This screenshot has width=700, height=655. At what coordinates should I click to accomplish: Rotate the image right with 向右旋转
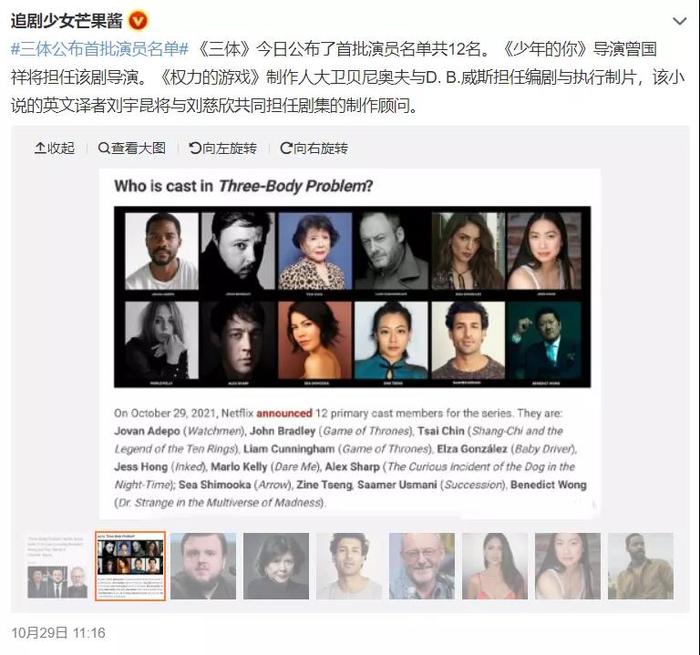tap(314, 148)
